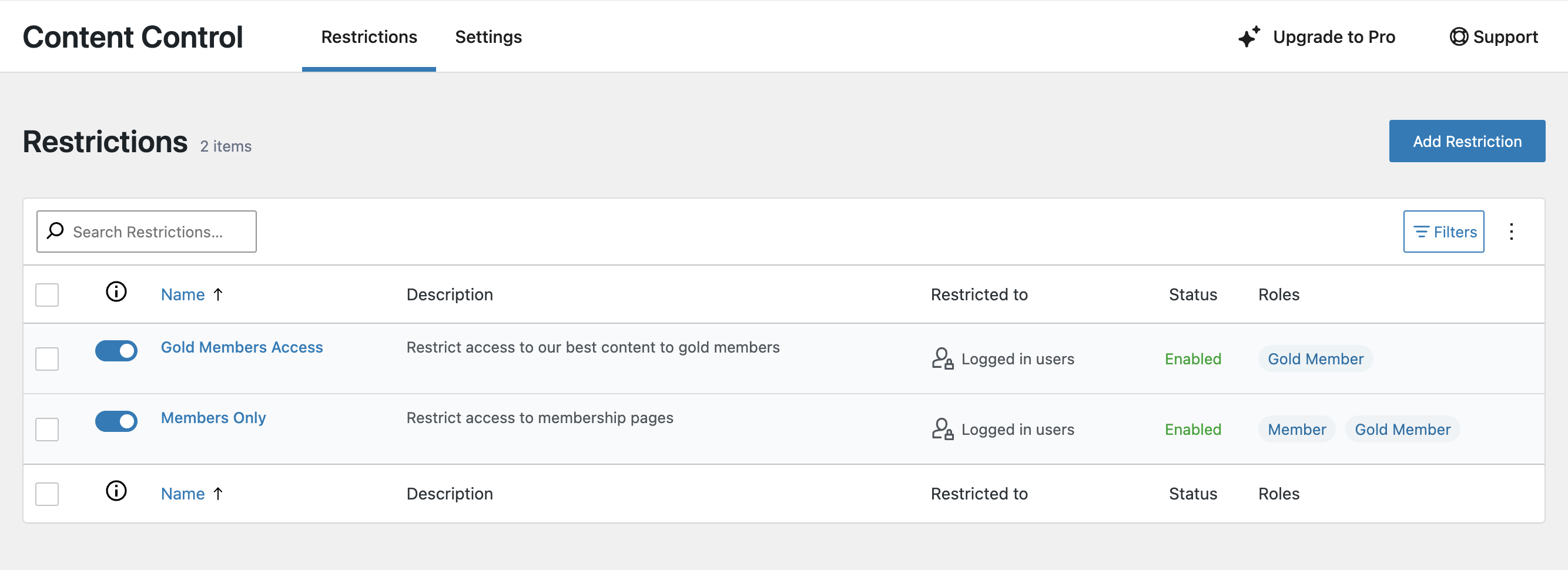Click the '2 items' count label
Image resolution: width=1568 pixels, height=570 pixels.
click(x=226, y=146)
